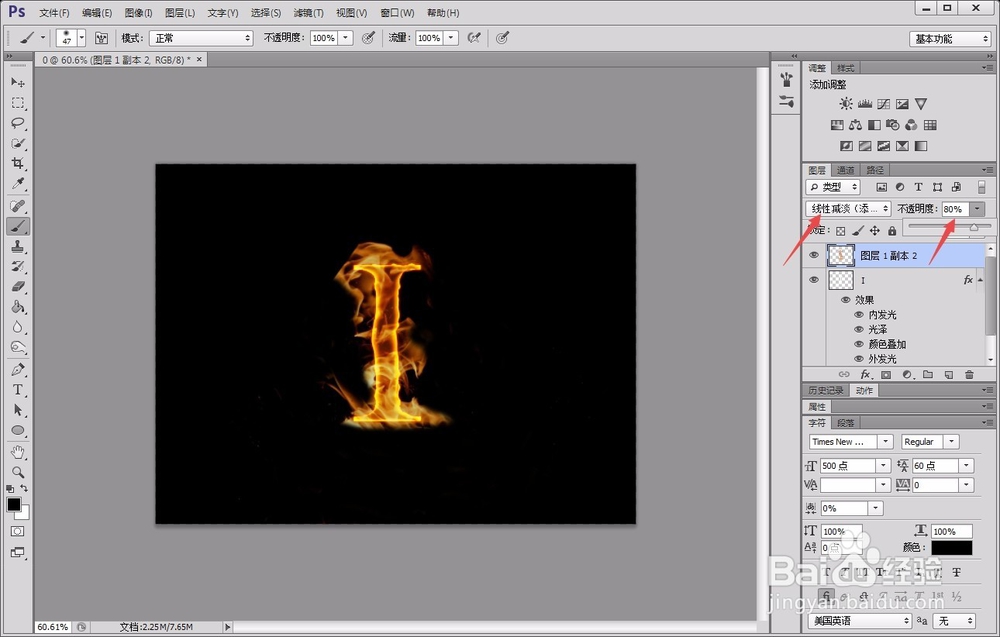The width and height of the screenshot is (1000, 637).
Task: Select the Pen tool
Action: [18, 369]
